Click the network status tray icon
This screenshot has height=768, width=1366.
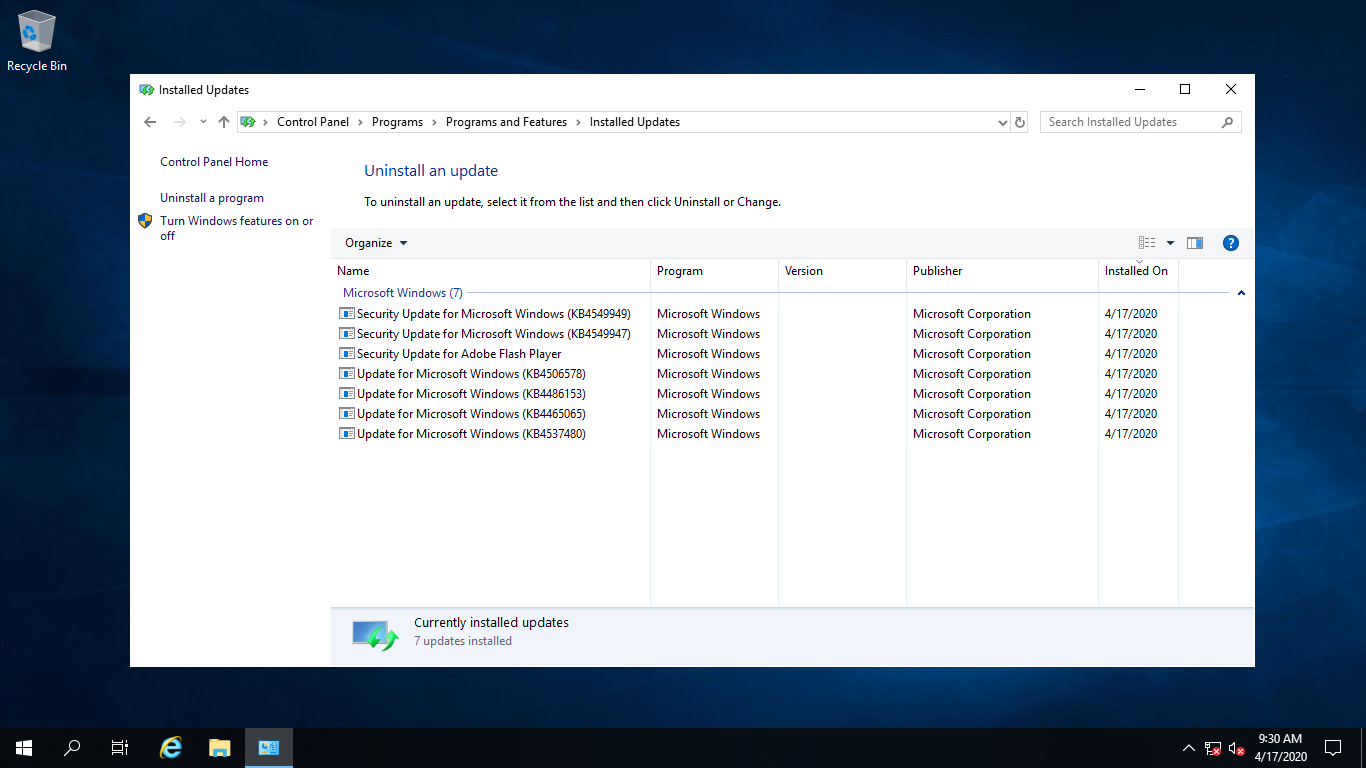point(1213,748)
